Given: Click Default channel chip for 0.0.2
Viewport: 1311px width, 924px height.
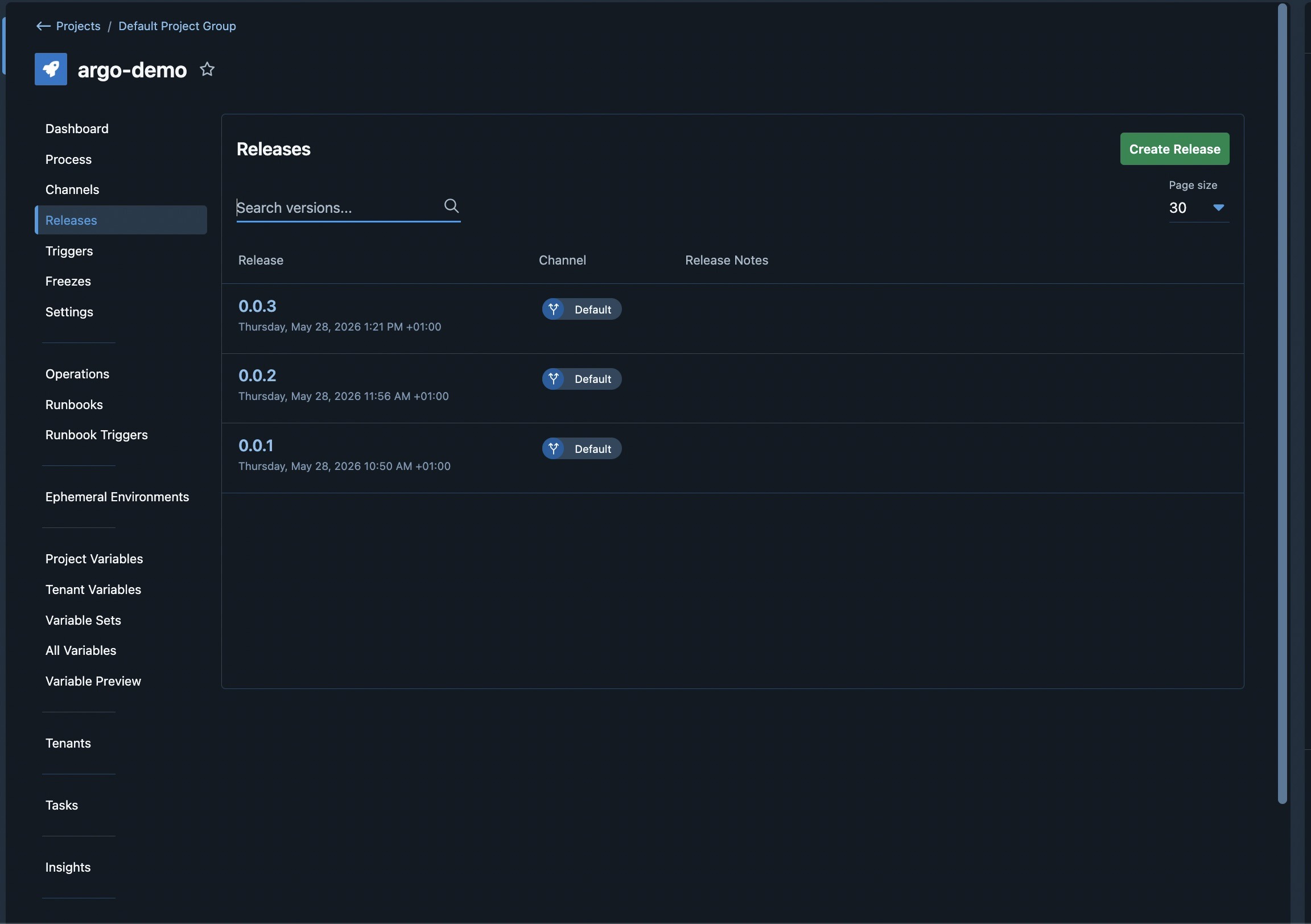Looking at the screenshot, I should click(x=582, y=378).
